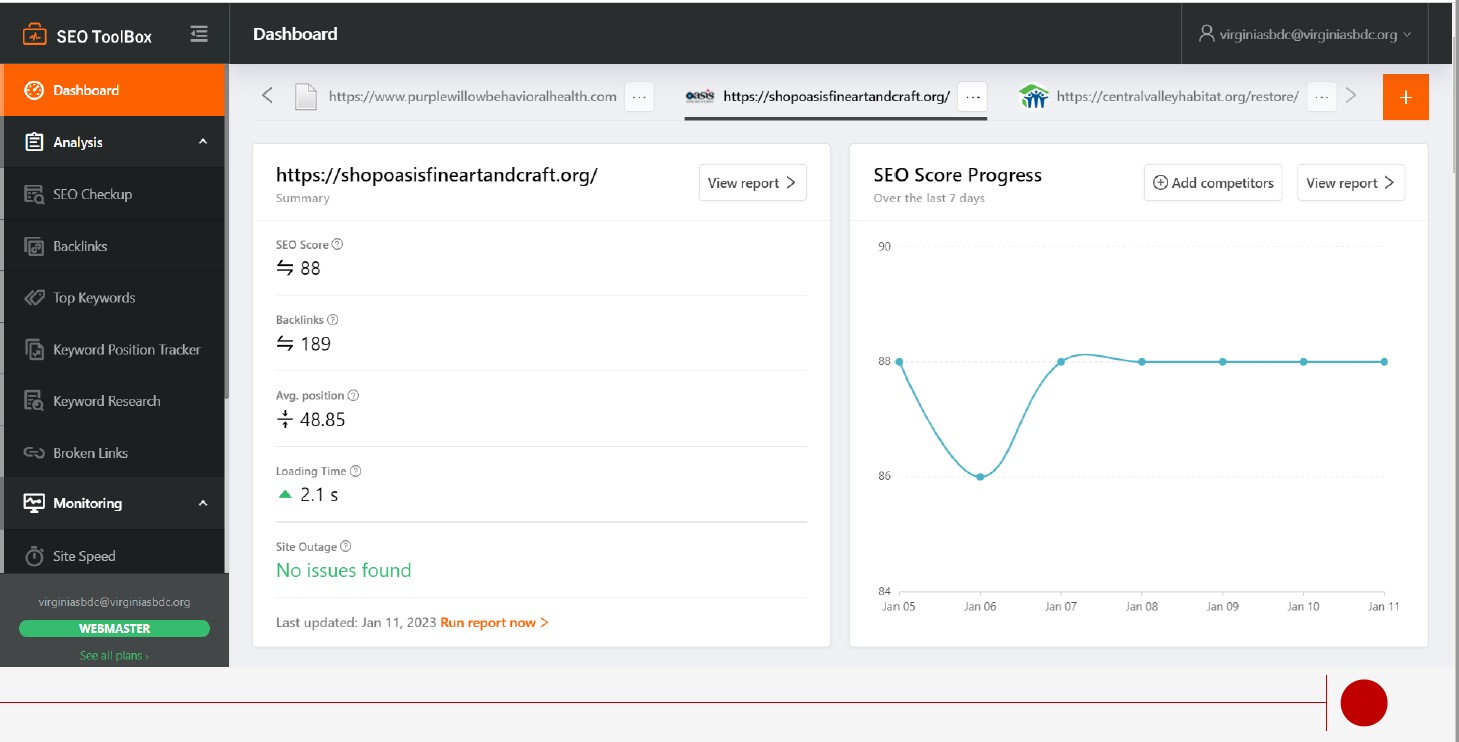Click the Avg. position help icon
This screenshot has width=1459, height=742.
point(353,396)
